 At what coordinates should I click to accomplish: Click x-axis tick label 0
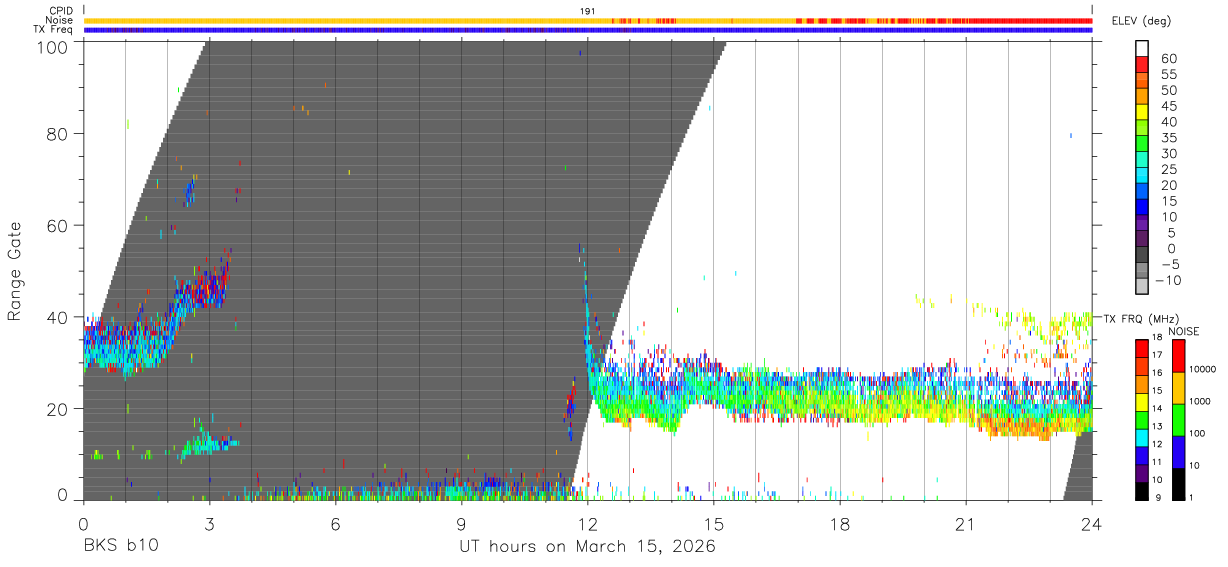tap(83, 525)
